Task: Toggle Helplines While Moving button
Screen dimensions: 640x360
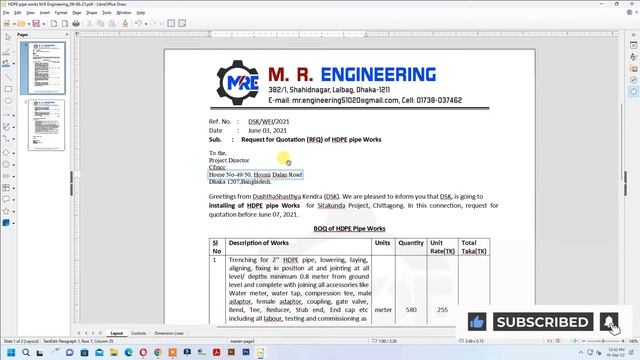Action: tap(182, 24)
